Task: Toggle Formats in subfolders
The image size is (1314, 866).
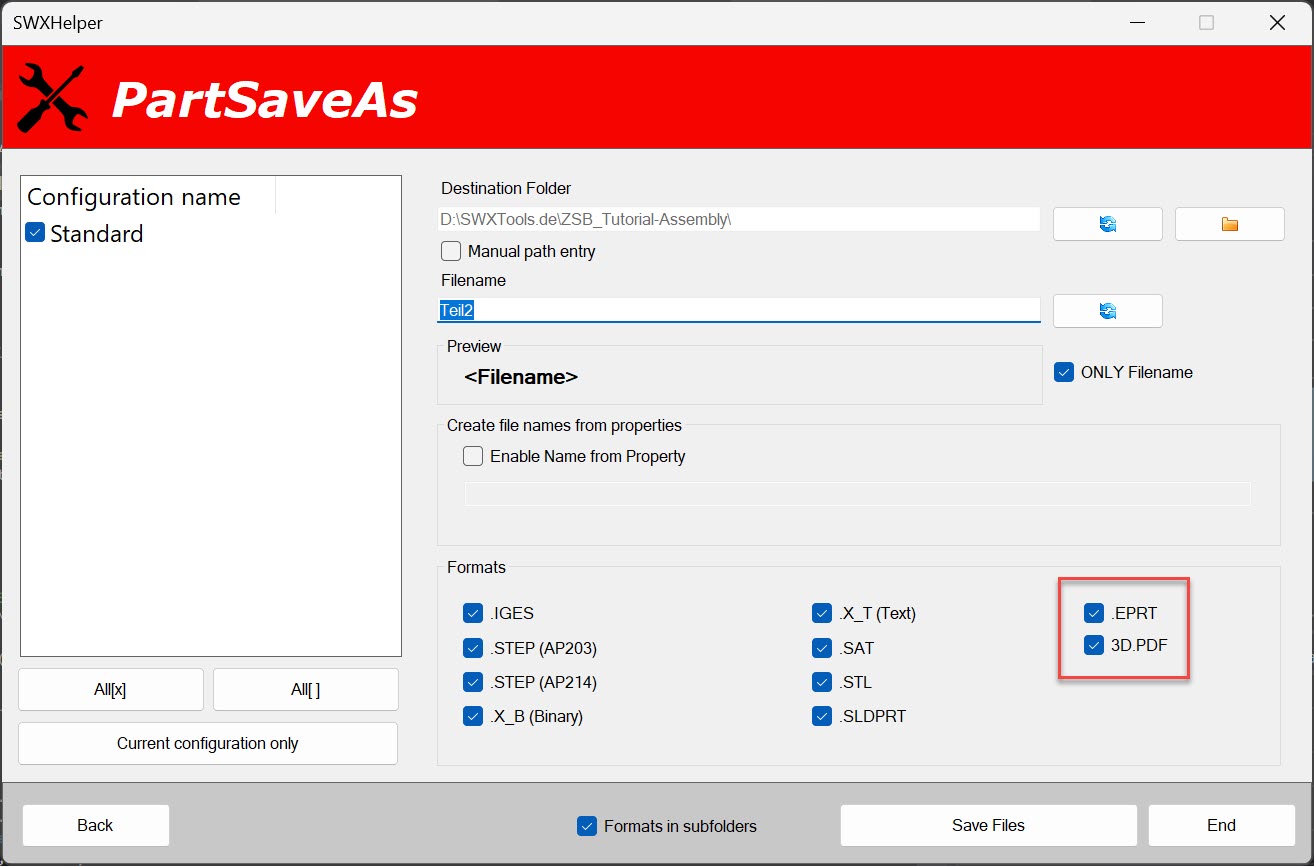Action: coord(586,826)
